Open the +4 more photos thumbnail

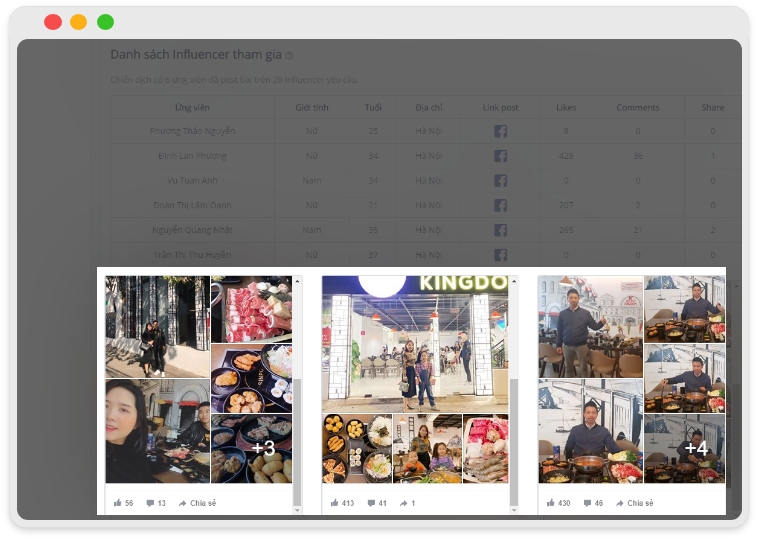click(x=685, y=449)
